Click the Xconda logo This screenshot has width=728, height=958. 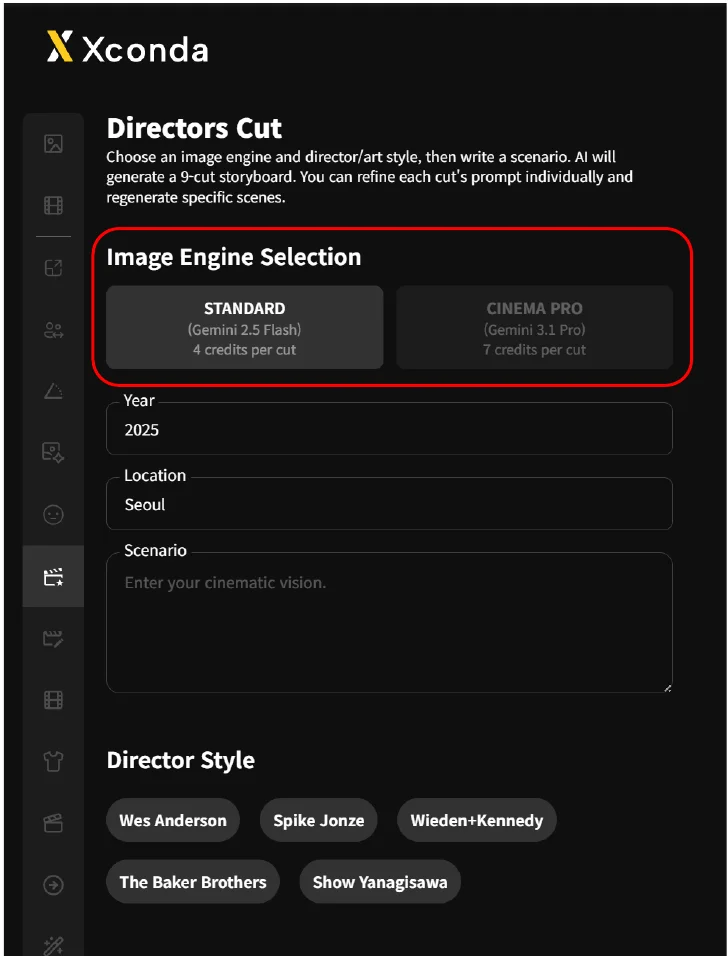tap(128, 48)
